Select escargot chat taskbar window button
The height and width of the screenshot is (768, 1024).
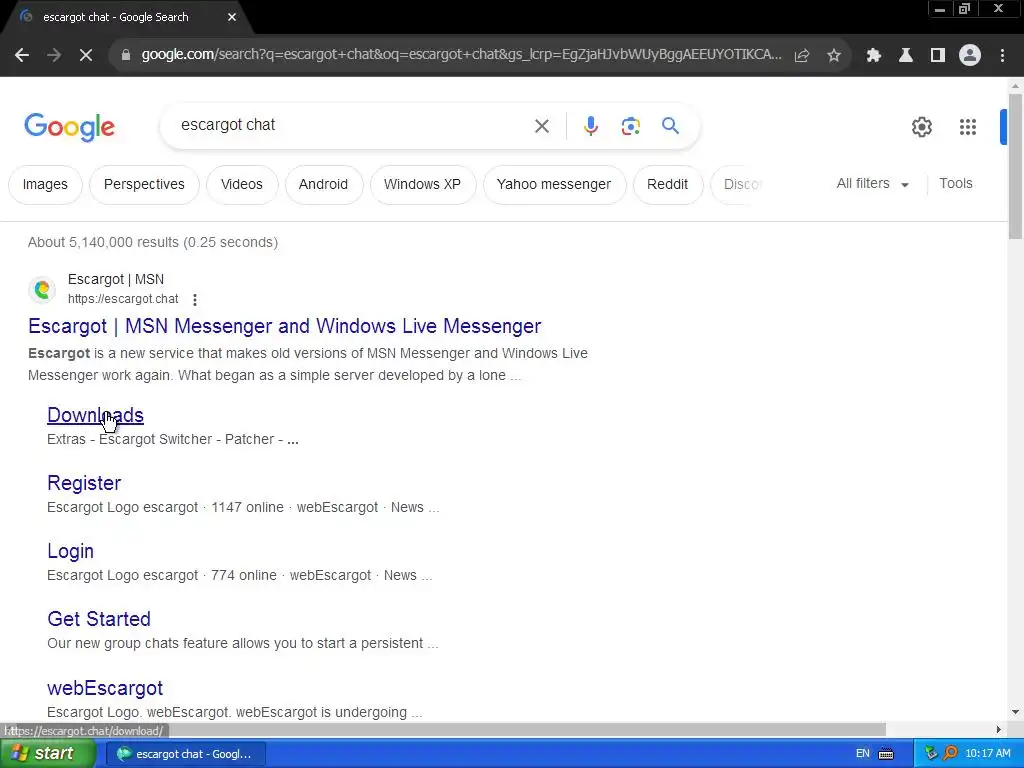pos(185,754)
